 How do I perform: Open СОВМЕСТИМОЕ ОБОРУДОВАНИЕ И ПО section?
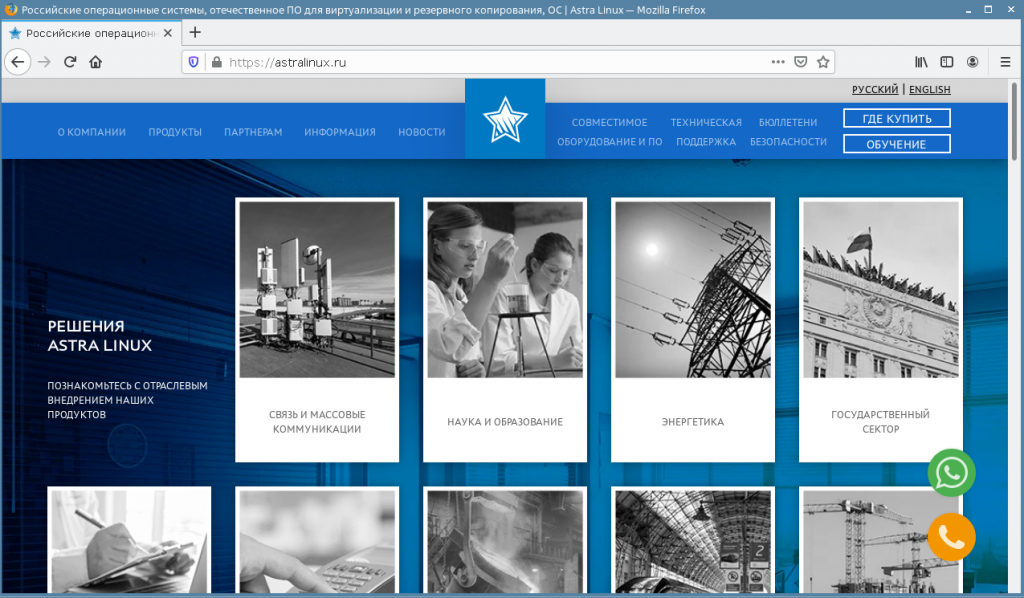tap(609, 132)
